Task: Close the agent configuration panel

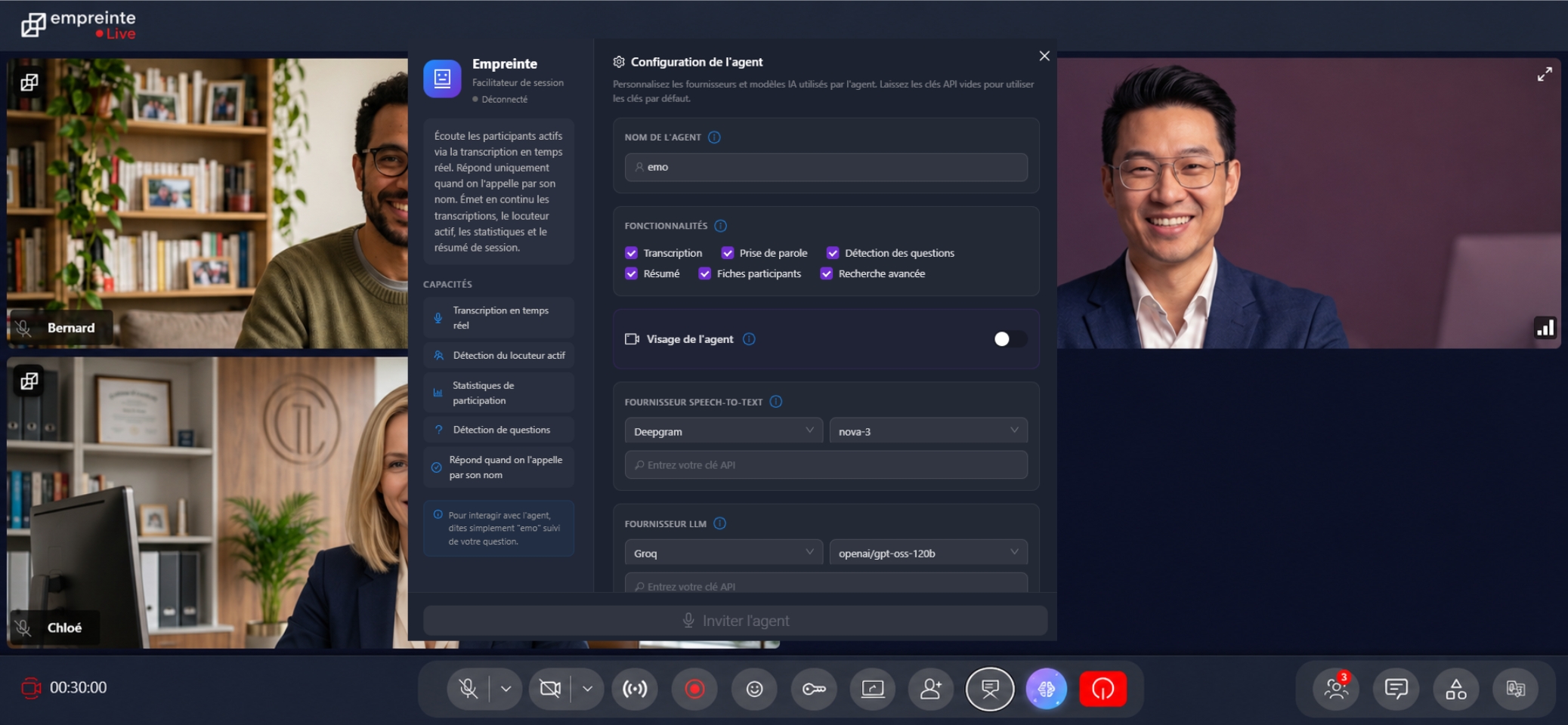Action: pos(1044,56)
